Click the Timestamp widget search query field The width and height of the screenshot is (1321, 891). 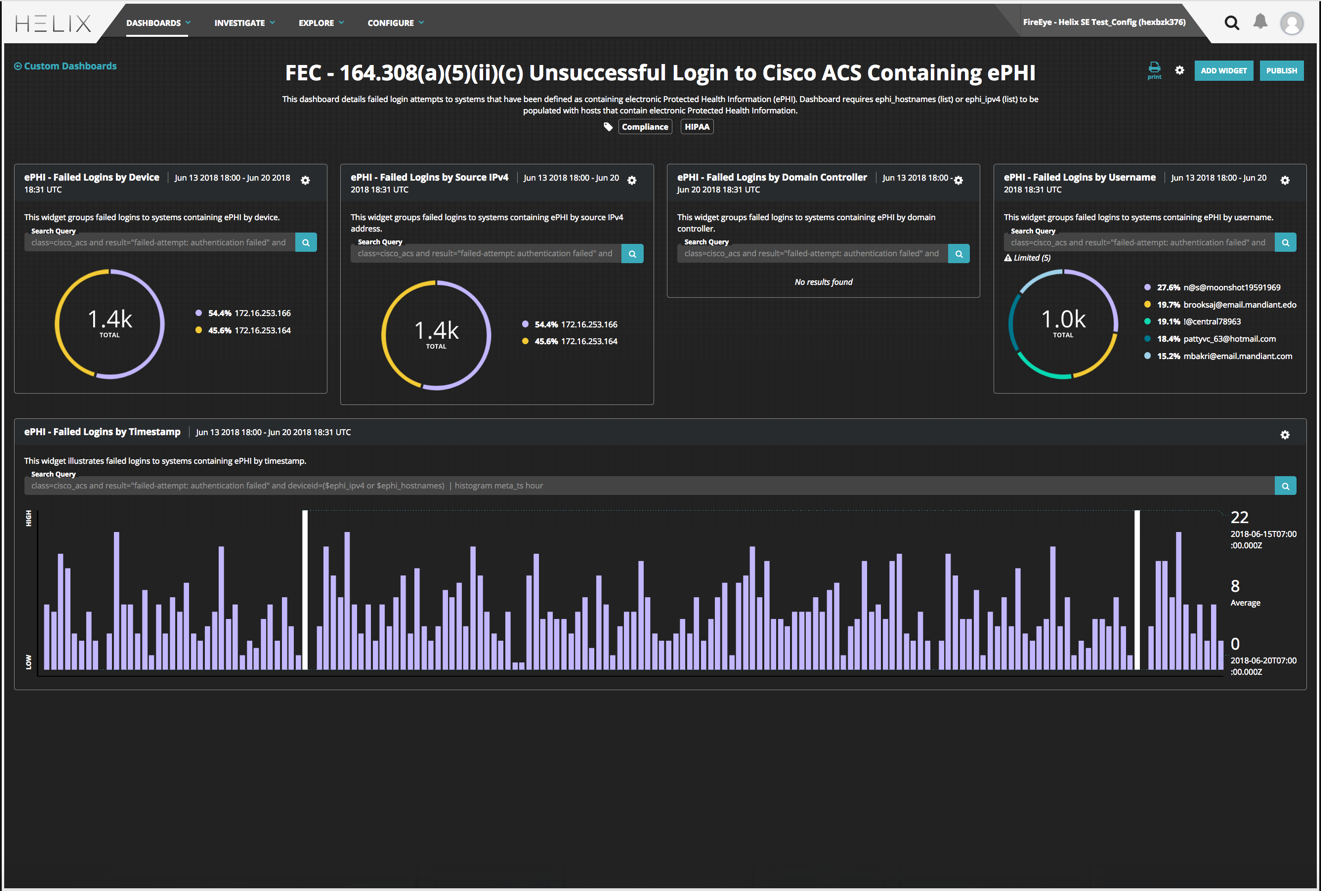click(650, 486)
